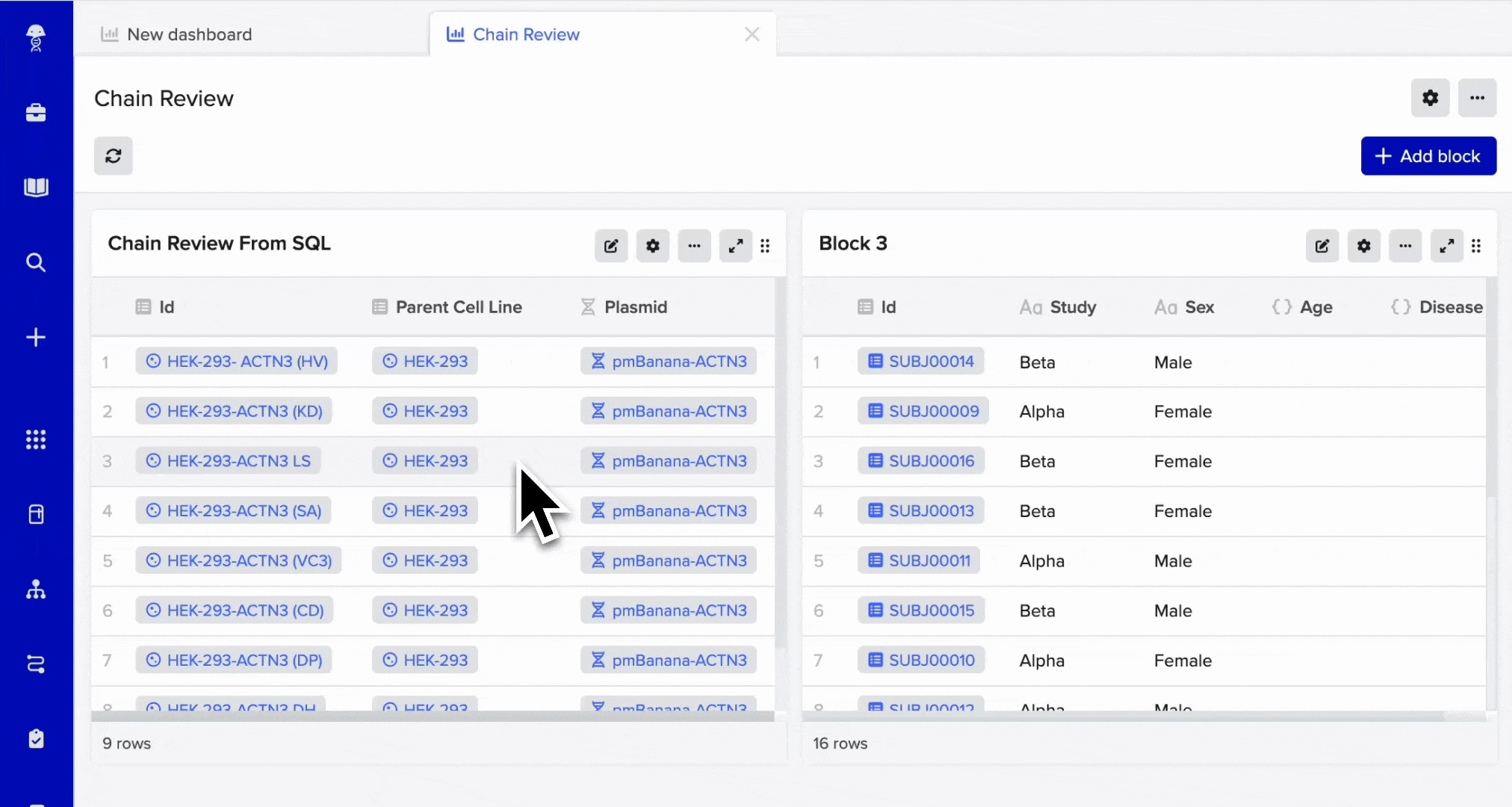Open dashboard more options ellipsis menu
The image size is (1512, 807).
pyautogui.click(x=1477, y=98)
